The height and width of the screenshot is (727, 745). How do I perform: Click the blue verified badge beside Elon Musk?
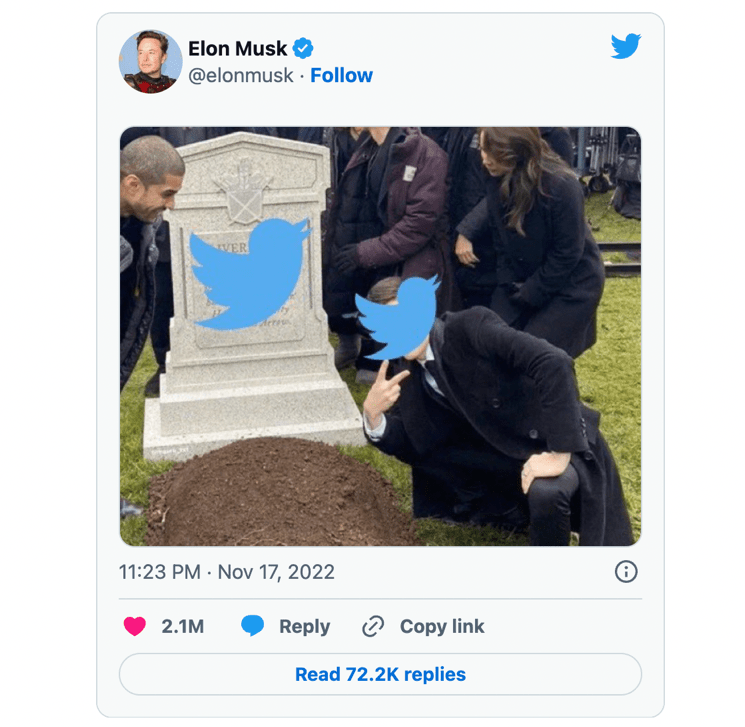click(x=303, y=48)
